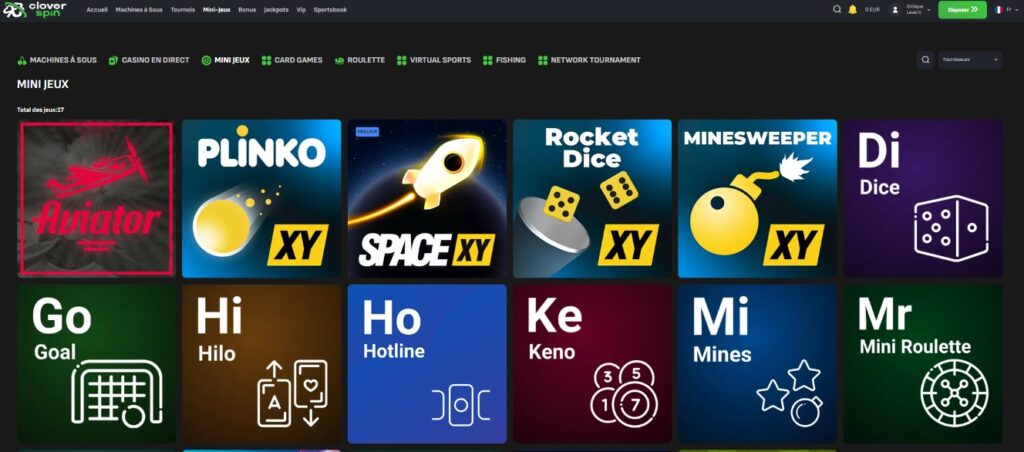Open Vip in top menu
The image size is (1024, 452).
[301, 10]
